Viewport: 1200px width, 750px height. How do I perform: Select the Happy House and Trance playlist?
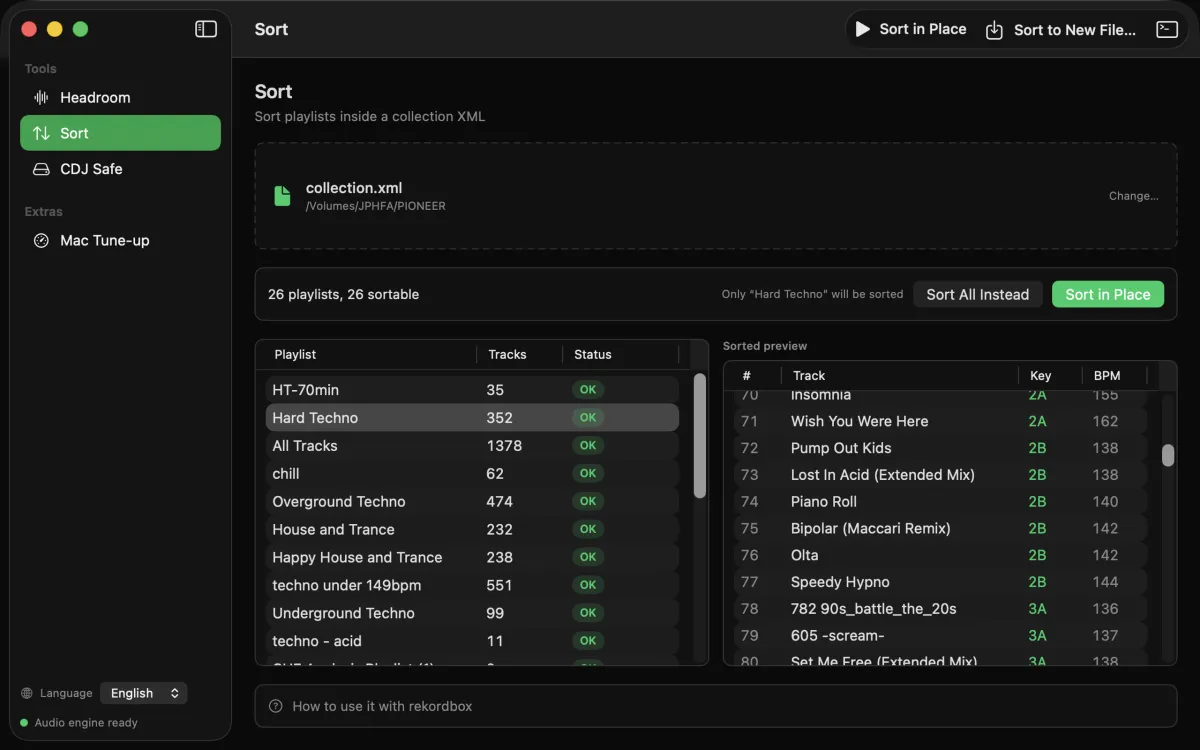[472, 558]
